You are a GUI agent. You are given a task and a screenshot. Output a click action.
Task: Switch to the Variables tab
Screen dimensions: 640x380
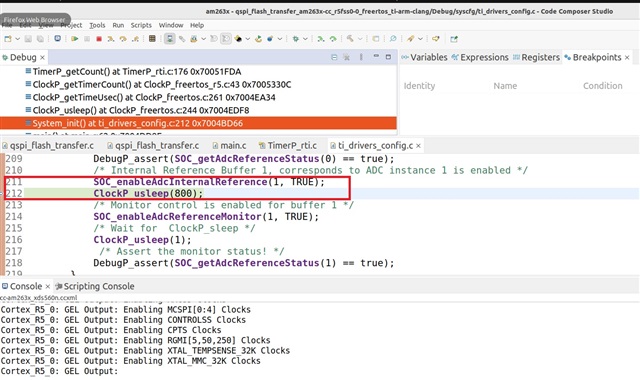[x=424, y=58]
